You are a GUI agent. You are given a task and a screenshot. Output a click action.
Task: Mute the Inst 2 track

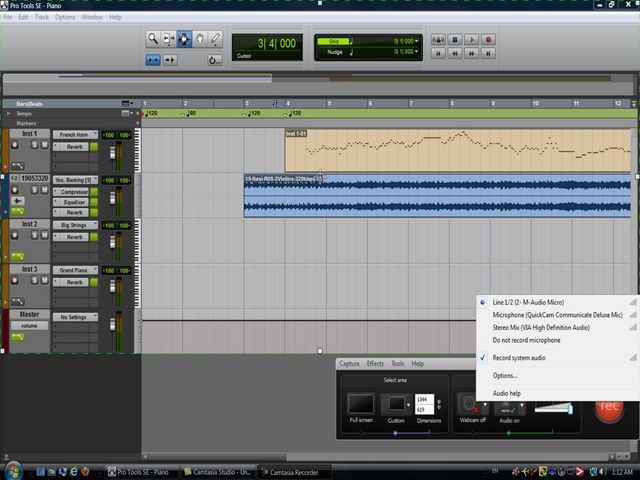[44, 236]
